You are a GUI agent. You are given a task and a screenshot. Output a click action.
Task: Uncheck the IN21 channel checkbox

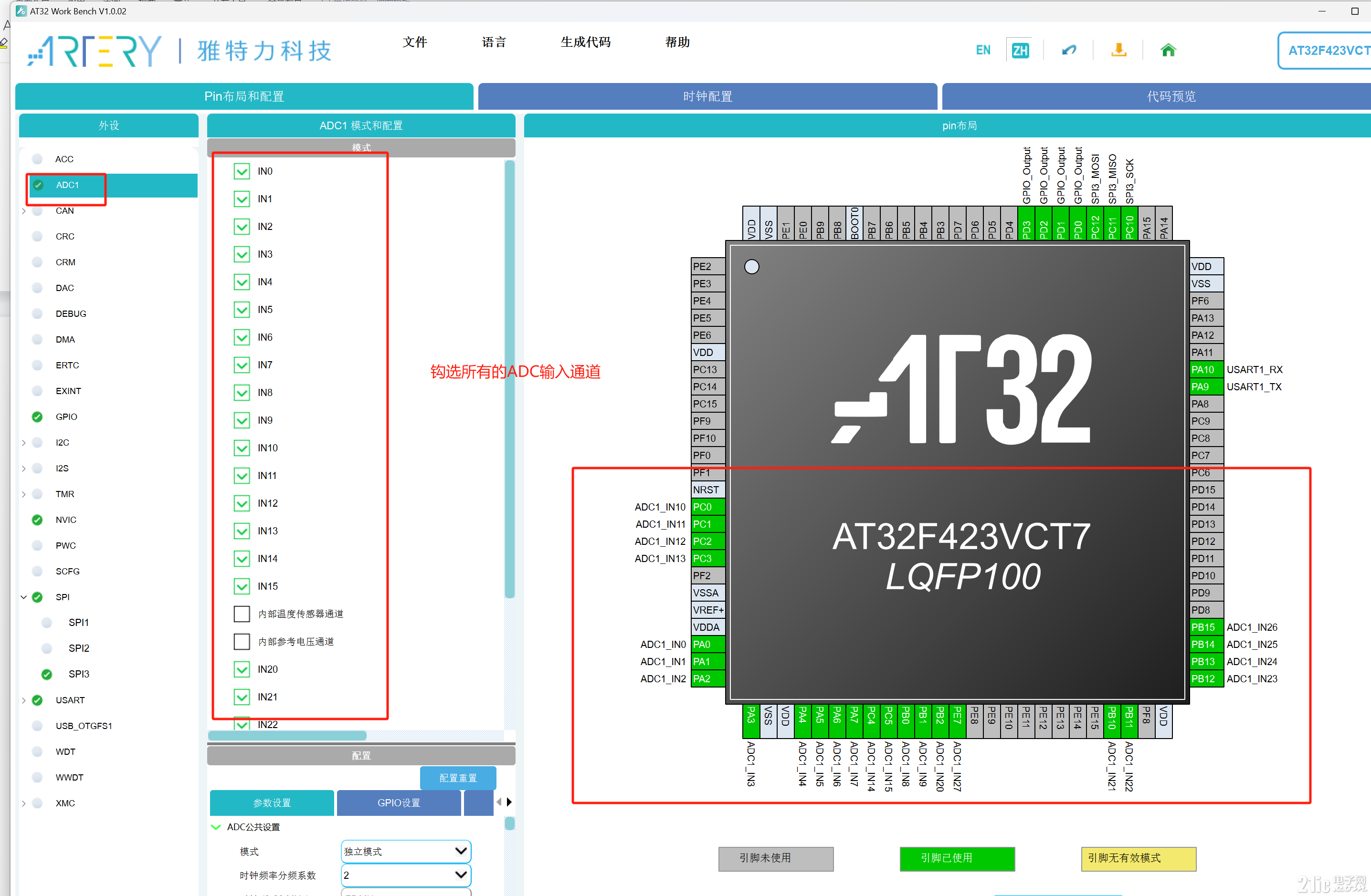tap(242, 697)
